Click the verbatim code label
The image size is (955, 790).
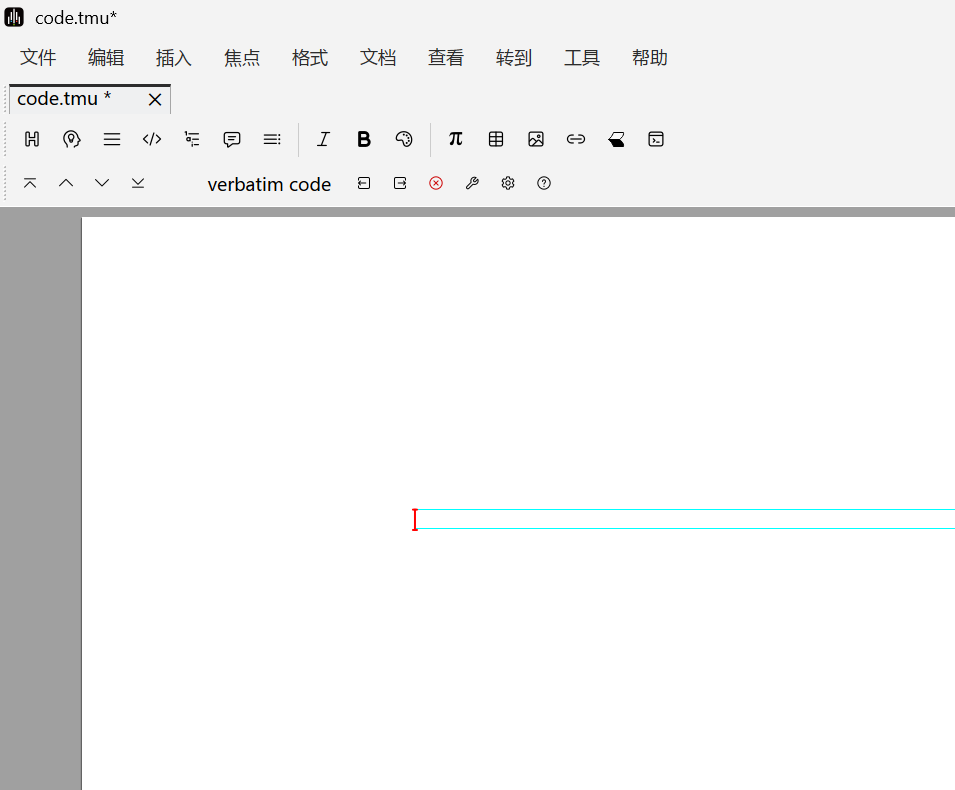click(269, 184)
